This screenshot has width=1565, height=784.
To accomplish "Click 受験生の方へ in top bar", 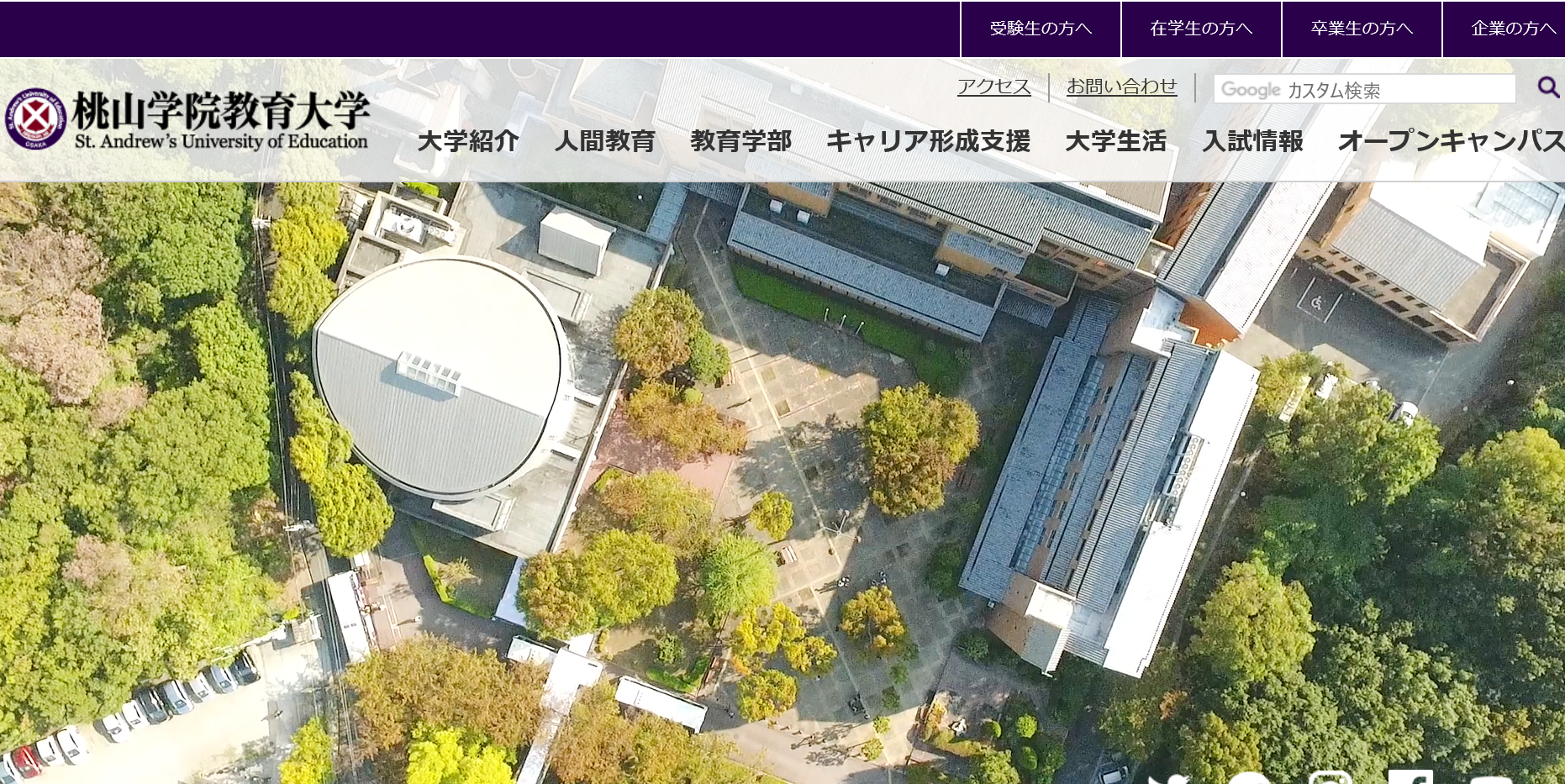I will [1041, 28].
